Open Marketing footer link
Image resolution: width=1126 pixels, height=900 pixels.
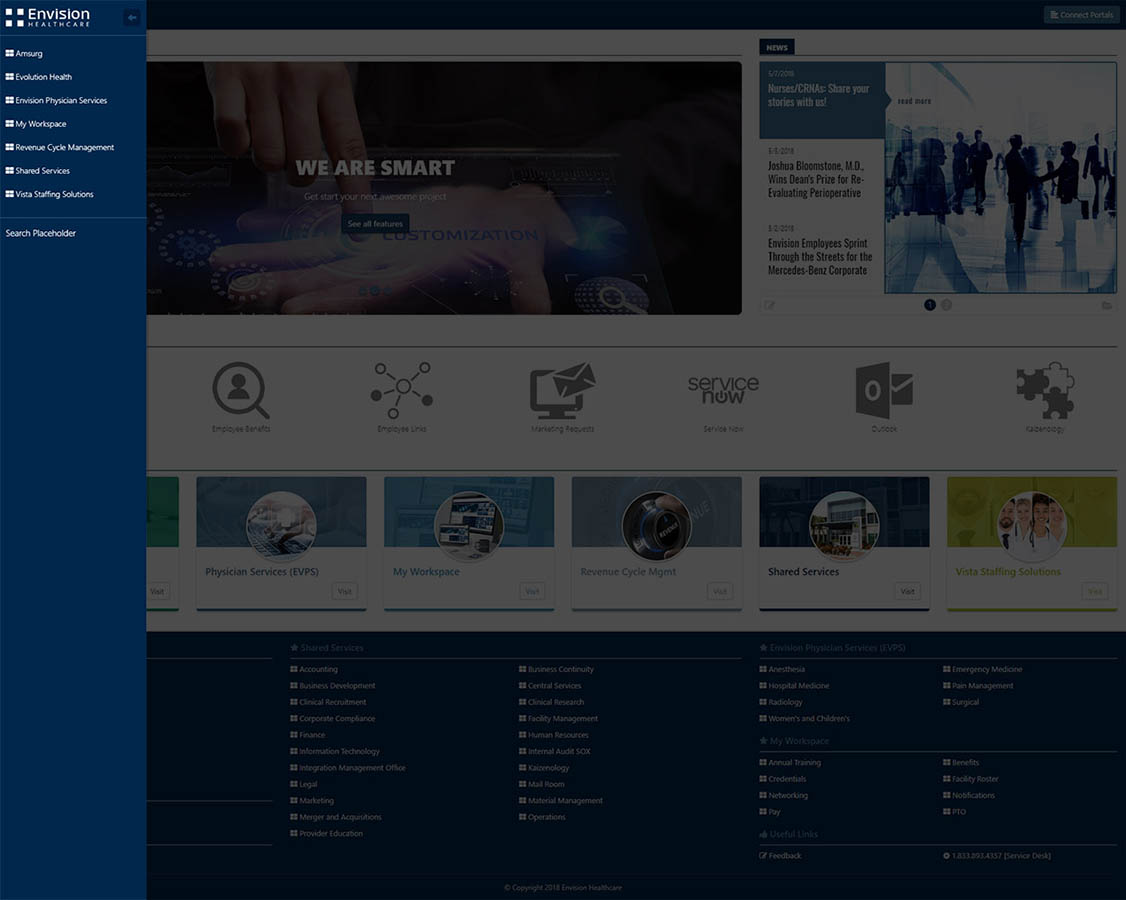click(x=312, y=801)
